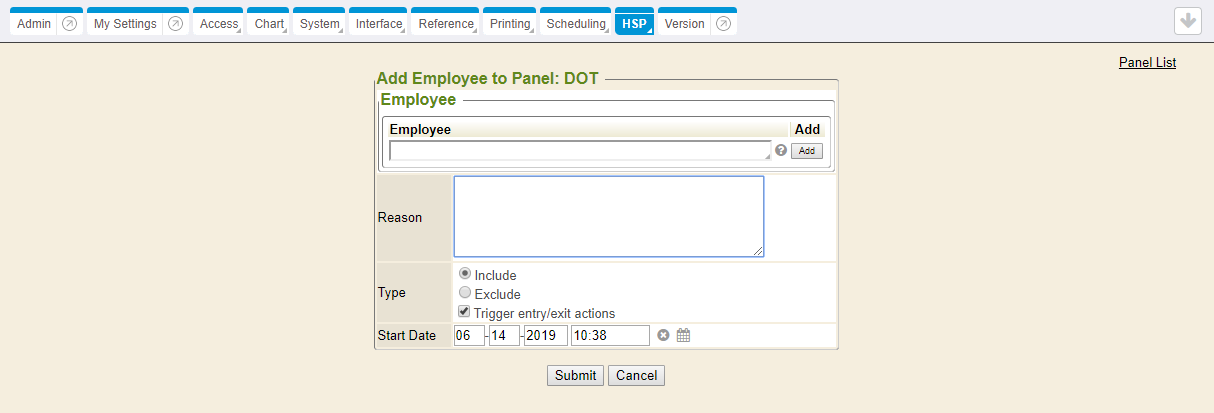This screenshot has height=413, width=1214.
Task: Select the Exclude radio button
Action: 465,293
